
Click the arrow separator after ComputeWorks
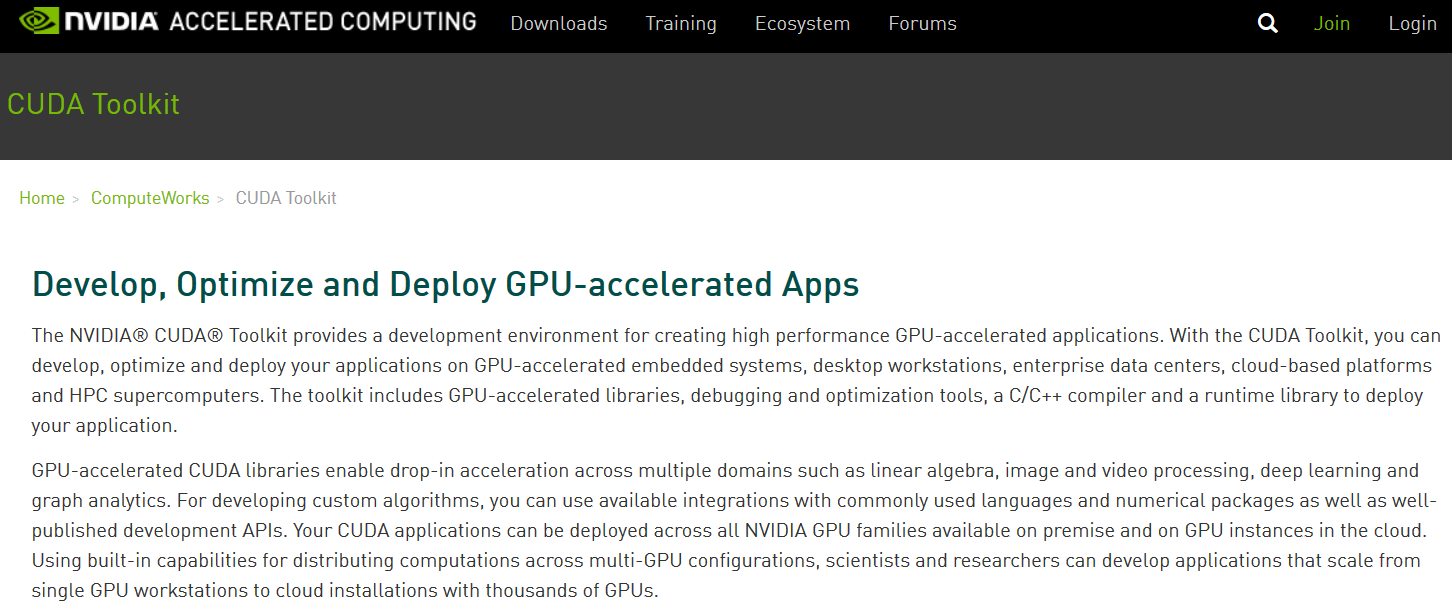220,199
